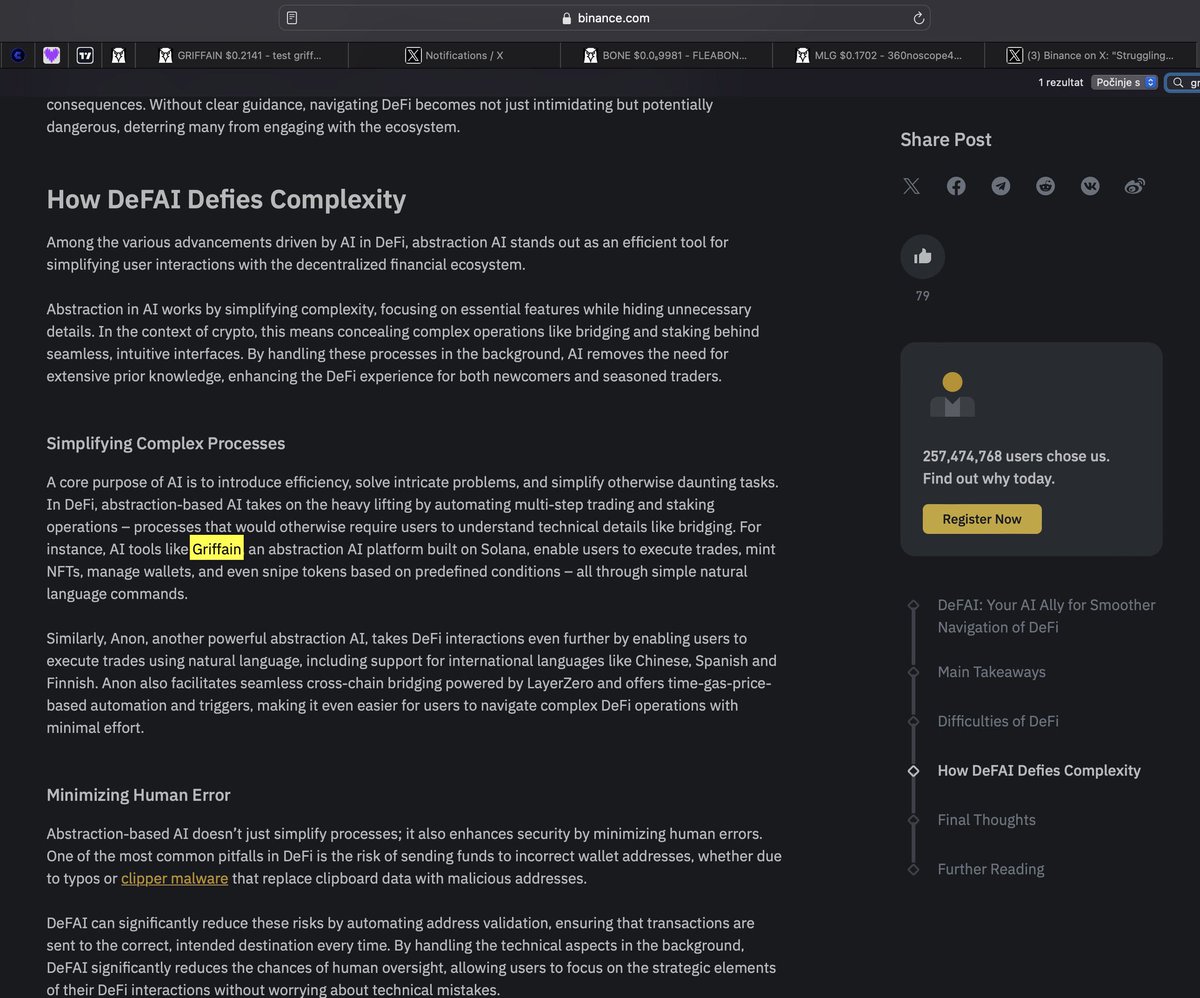Click the 'Share Post' heading
The image size is (1200, 998).
tap(946, 140)
